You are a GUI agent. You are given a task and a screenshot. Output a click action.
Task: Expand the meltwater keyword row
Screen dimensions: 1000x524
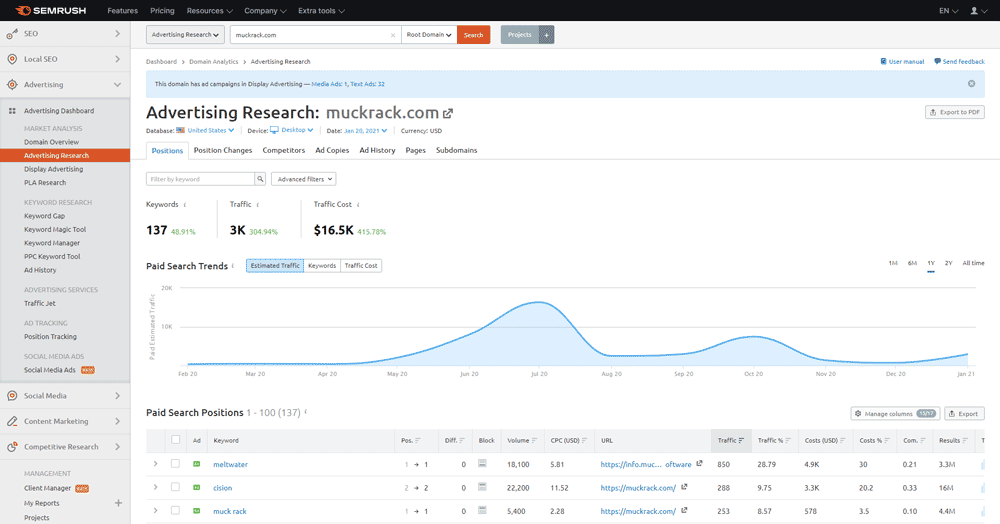tap(155, 463)
